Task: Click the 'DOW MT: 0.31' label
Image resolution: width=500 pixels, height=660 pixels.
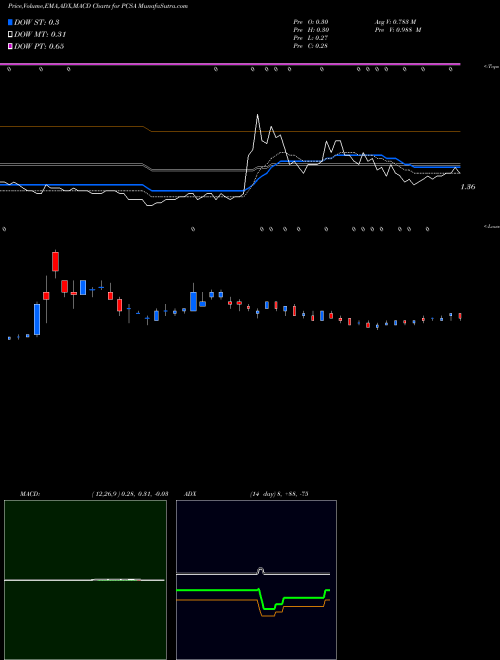Action: click(x=40, y=35)
